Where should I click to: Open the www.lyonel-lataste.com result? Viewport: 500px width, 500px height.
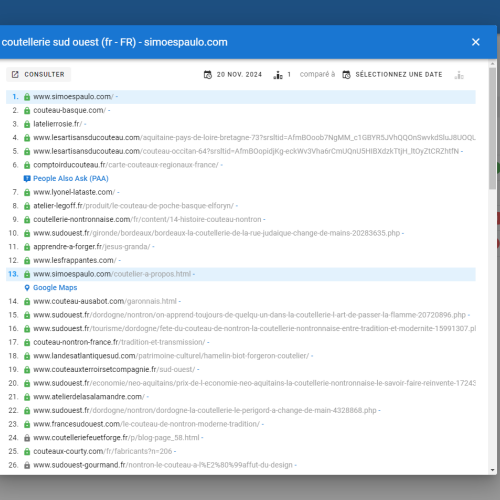(x=74, y=192)
